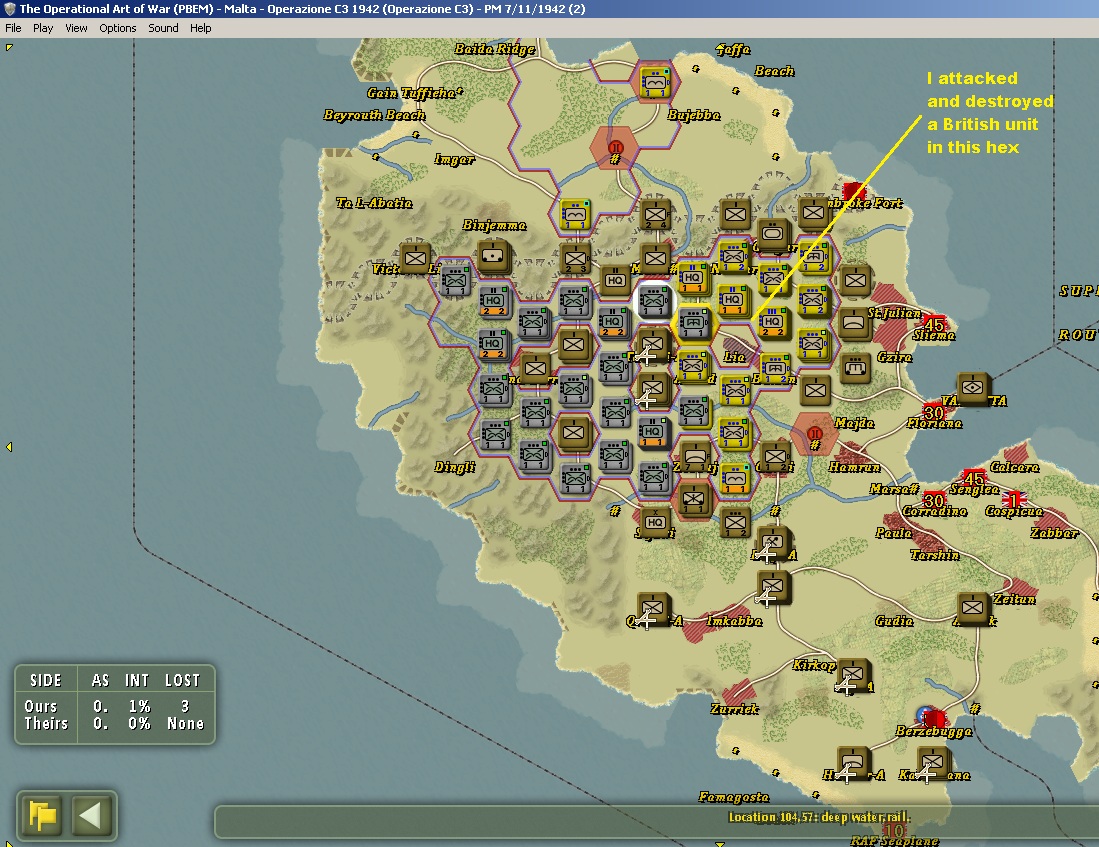
Task: Select the brown infantry counter near Zeitun
Action: (973, 607)
